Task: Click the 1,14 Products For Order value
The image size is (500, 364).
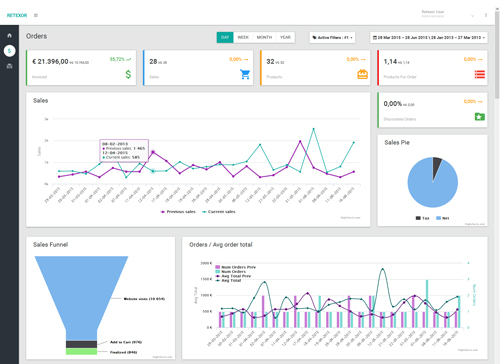Action: [x=390, y=62]
